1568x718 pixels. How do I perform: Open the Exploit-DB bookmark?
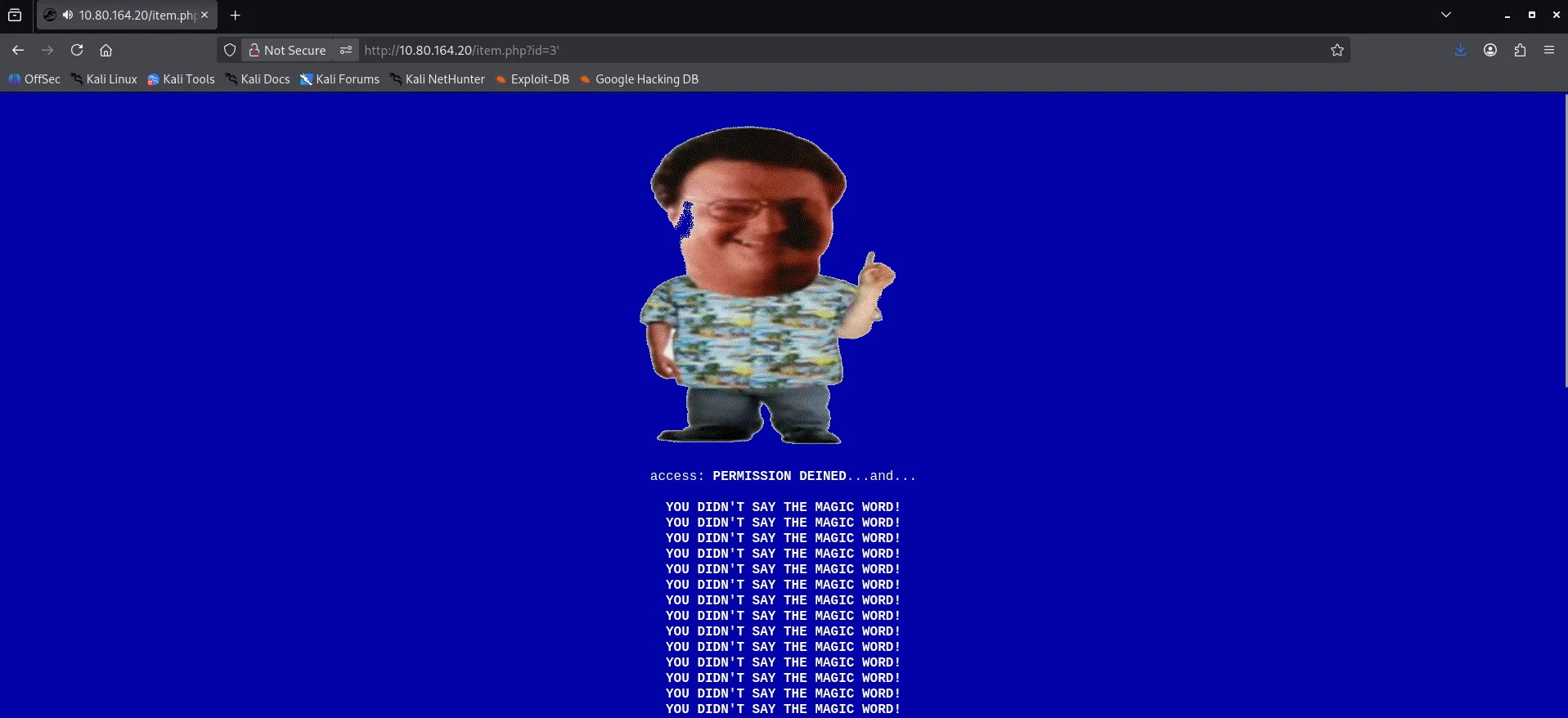(x=532, y=79)
